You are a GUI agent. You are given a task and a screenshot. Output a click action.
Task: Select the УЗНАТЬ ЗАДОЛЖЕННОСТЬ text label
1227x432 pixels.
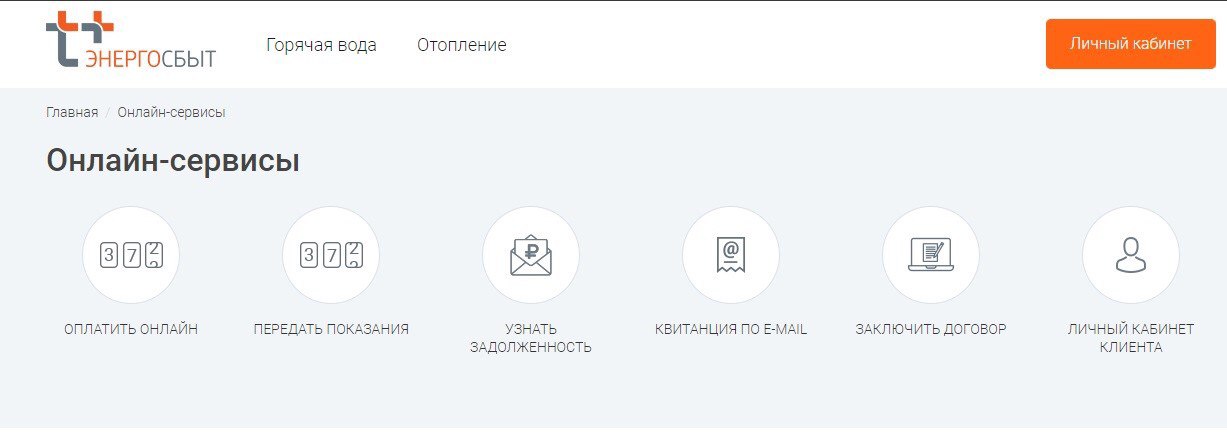pos(531,338)
